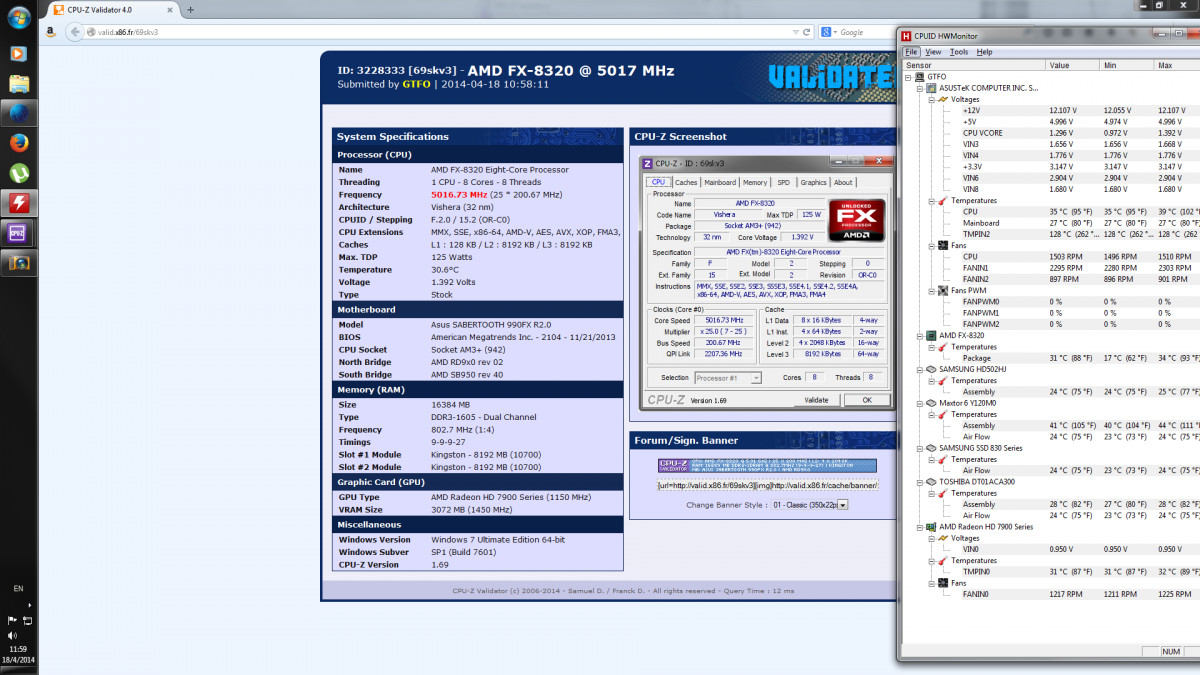The height and width of the screenshot is (675, 1200).
Task: Open the GTFO submitter link
Action: click(x=416, y=85)
